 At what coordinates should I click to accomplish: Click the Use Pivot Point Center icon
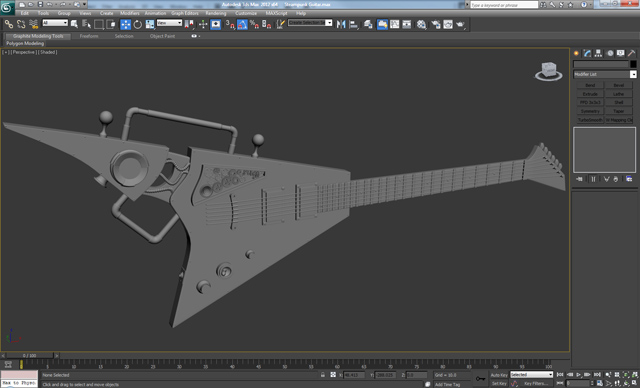click(x=189, y=24)
